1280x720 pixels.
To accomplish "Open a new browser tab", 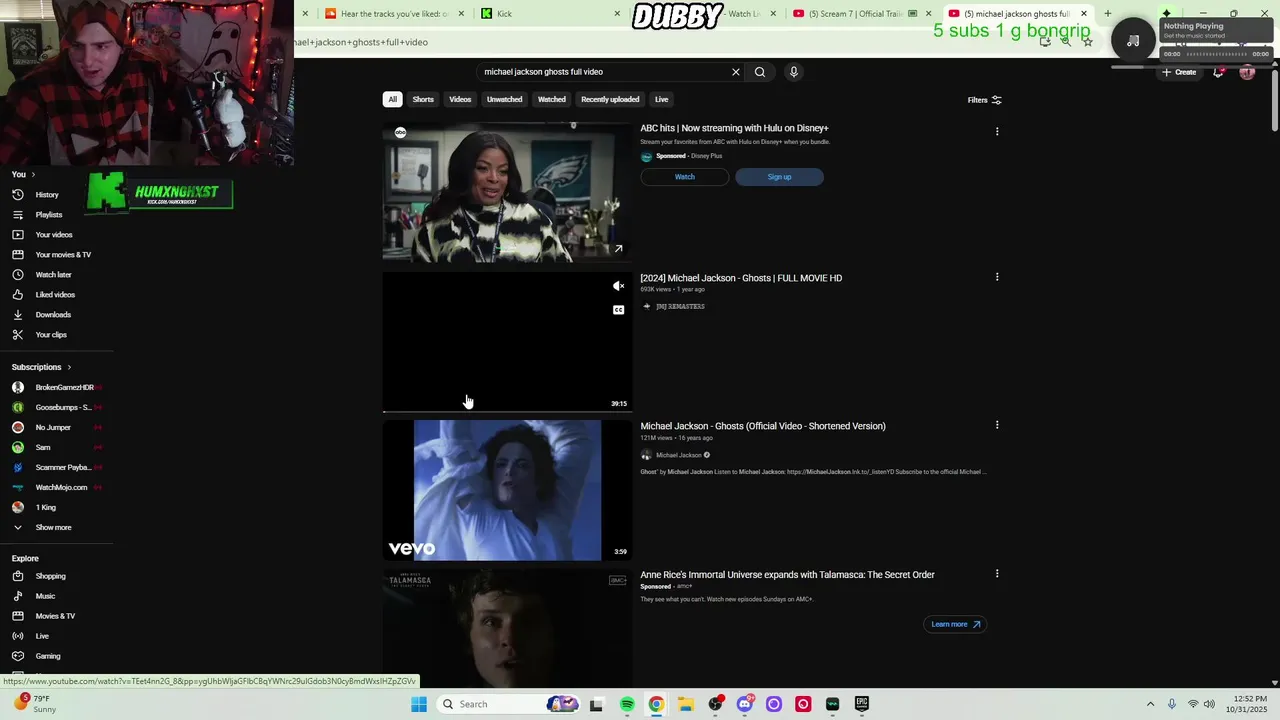I will pyautogui.click(x=1108, y=14).
